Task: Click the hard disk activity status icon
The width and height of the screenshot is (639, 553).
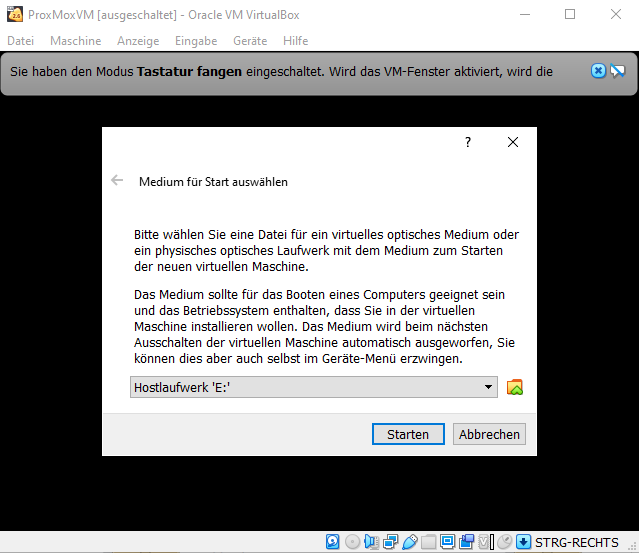Action: point(333,542)
